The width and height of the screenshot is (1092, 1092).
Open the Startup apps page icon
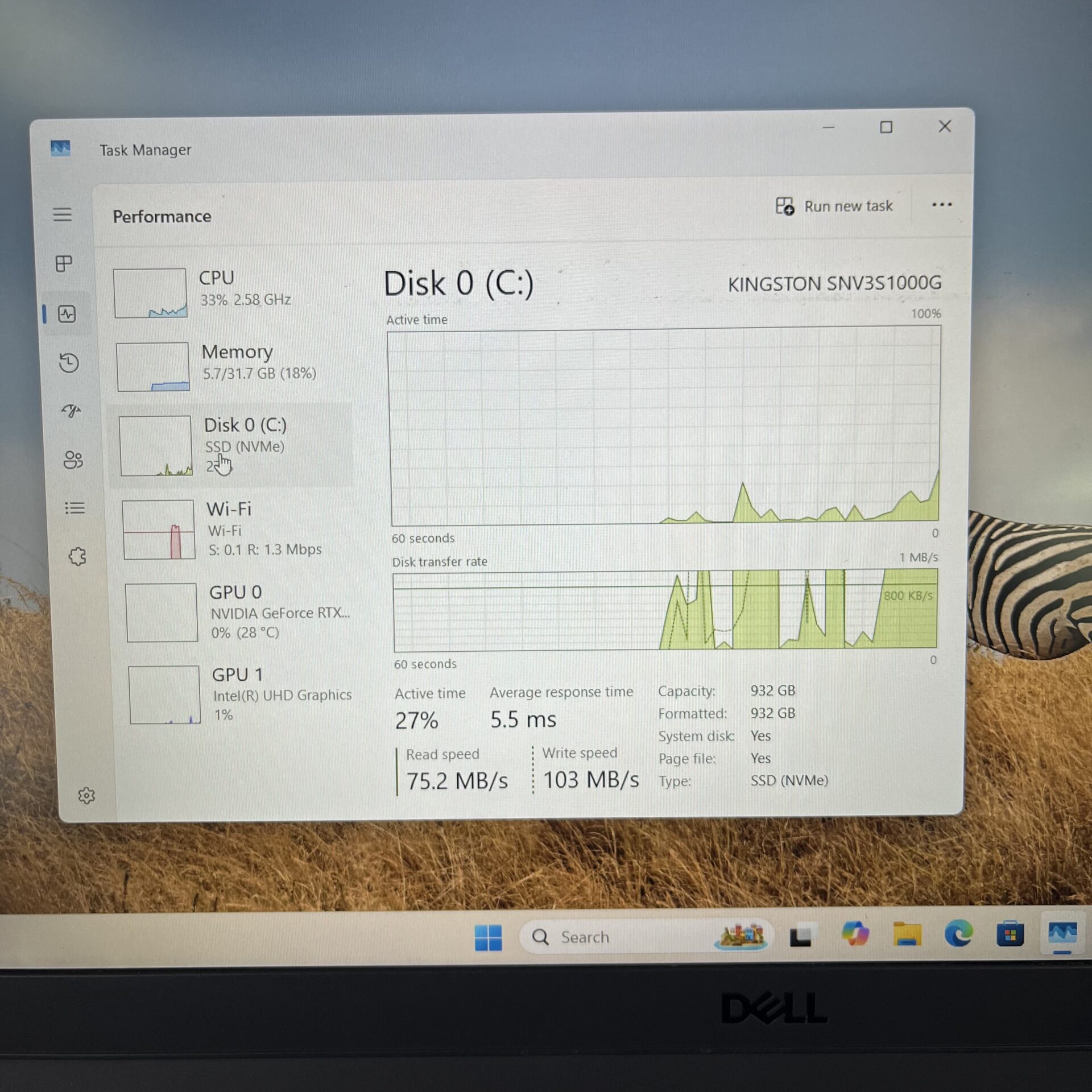(71, 411)
